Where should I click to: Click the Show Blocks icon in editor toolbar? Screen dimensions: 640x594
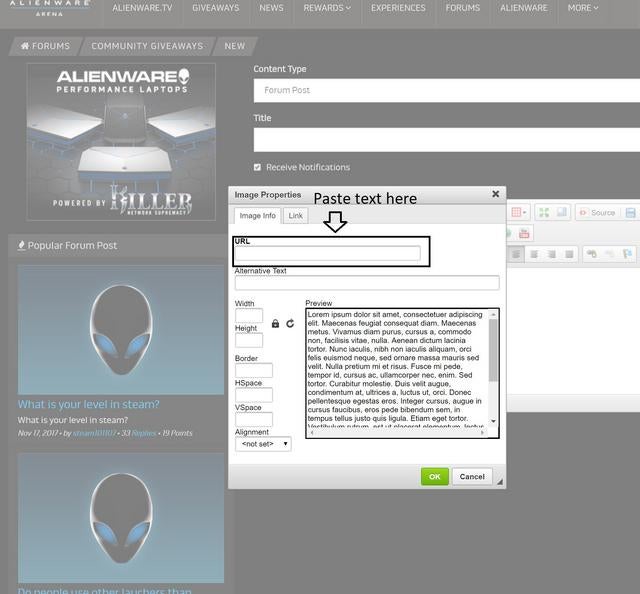[562, 213]
